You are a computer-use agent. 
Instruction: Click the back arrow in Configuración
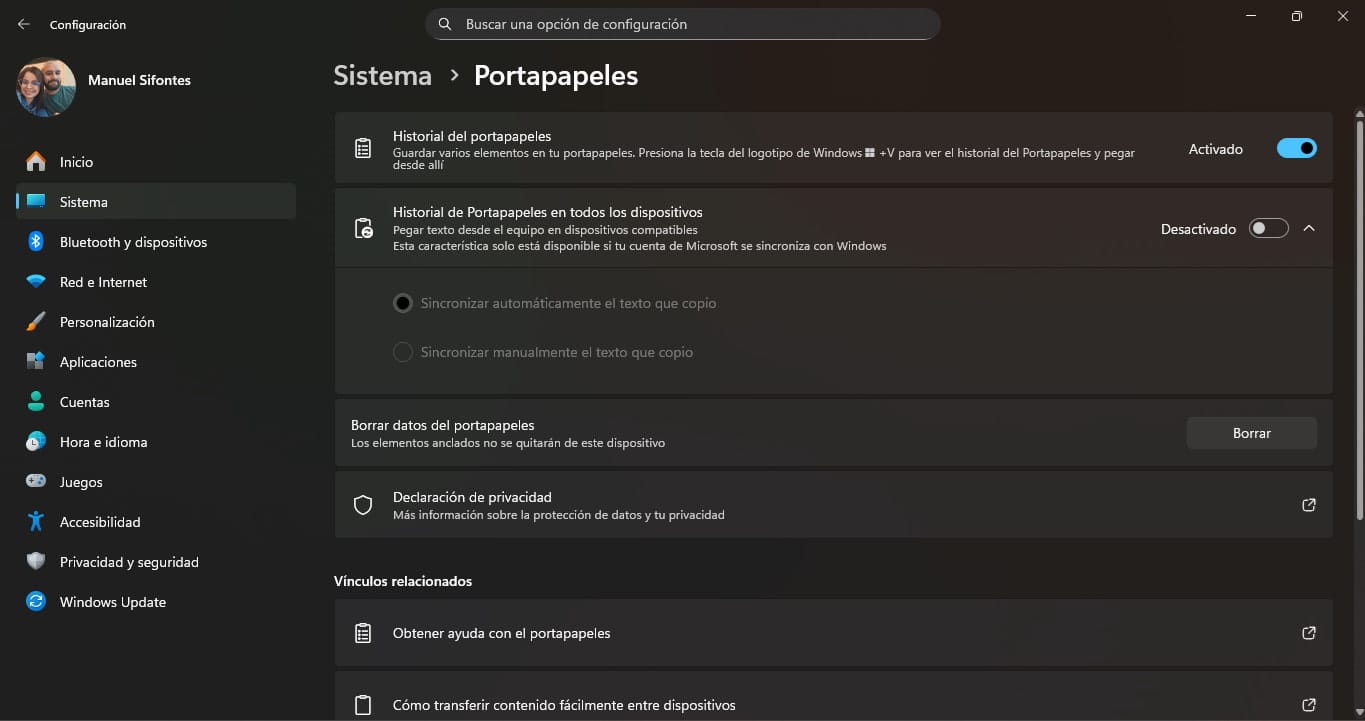coord(22,24)
